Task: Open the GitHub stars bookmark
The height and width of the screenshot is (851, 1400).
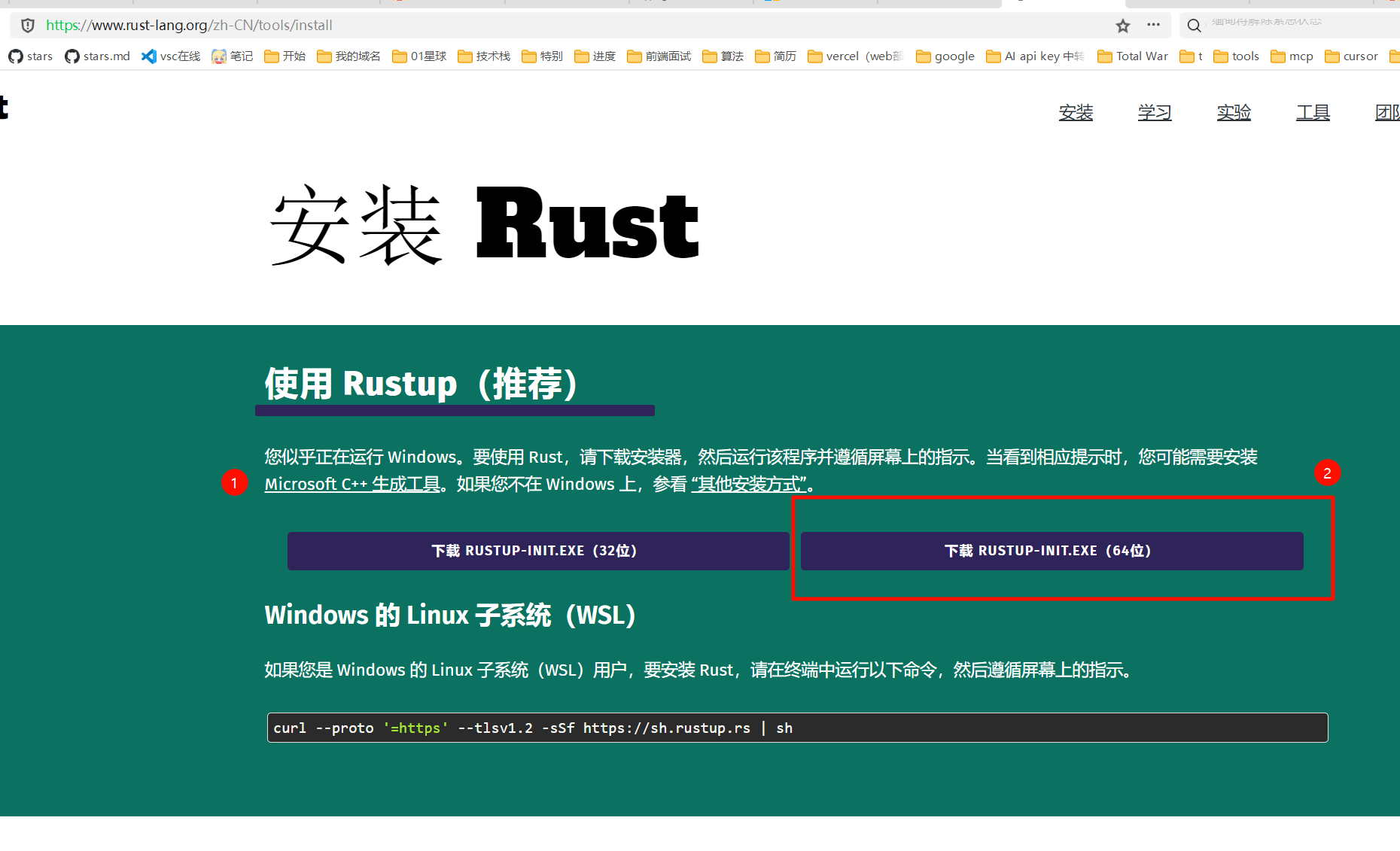Action: point(30,56)
